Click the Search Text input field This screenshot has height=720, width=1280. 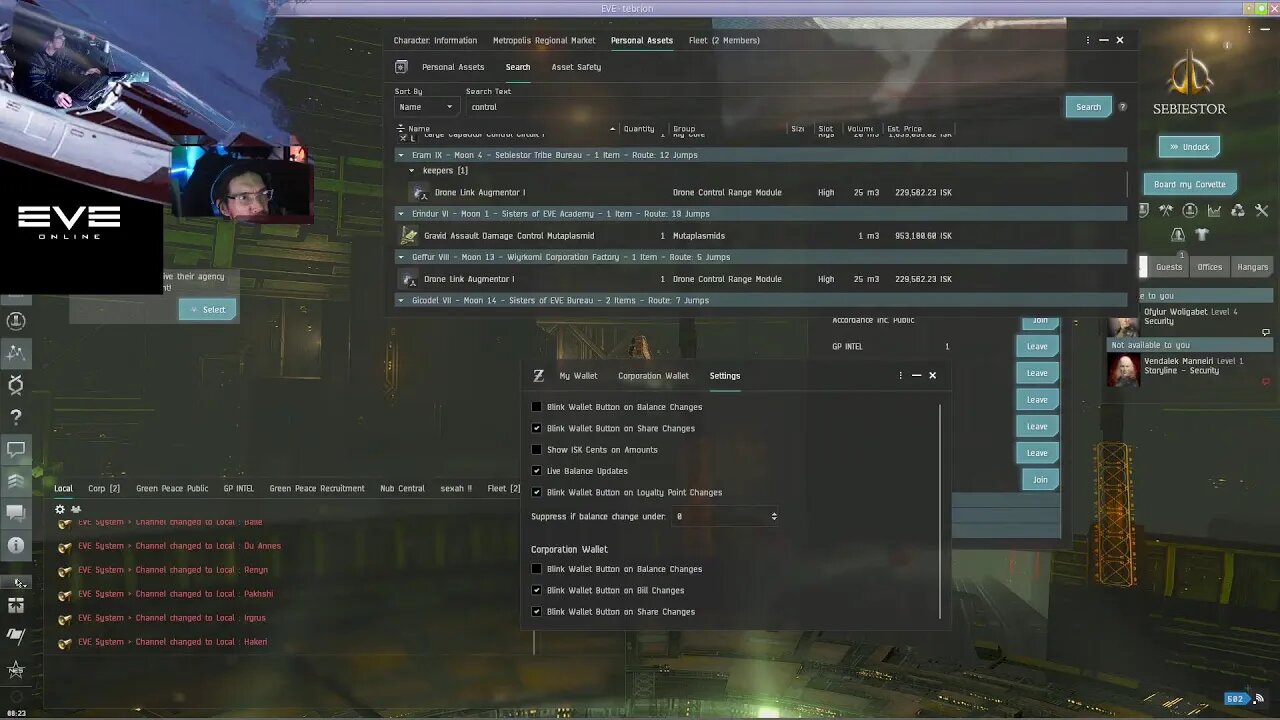coord(763,107)
